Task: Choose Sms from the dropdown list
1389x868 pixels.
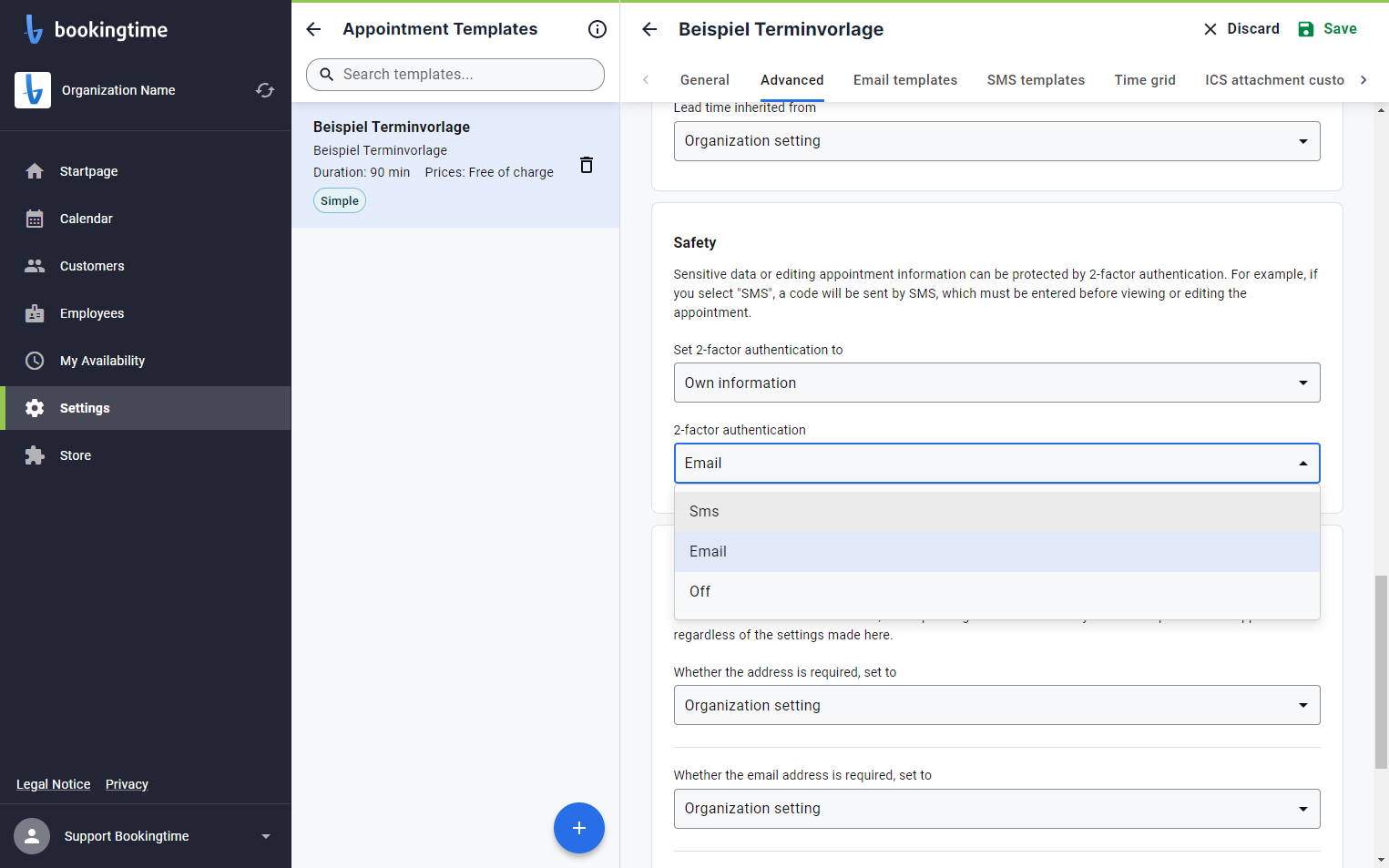Action: click(x=996, y=512)
